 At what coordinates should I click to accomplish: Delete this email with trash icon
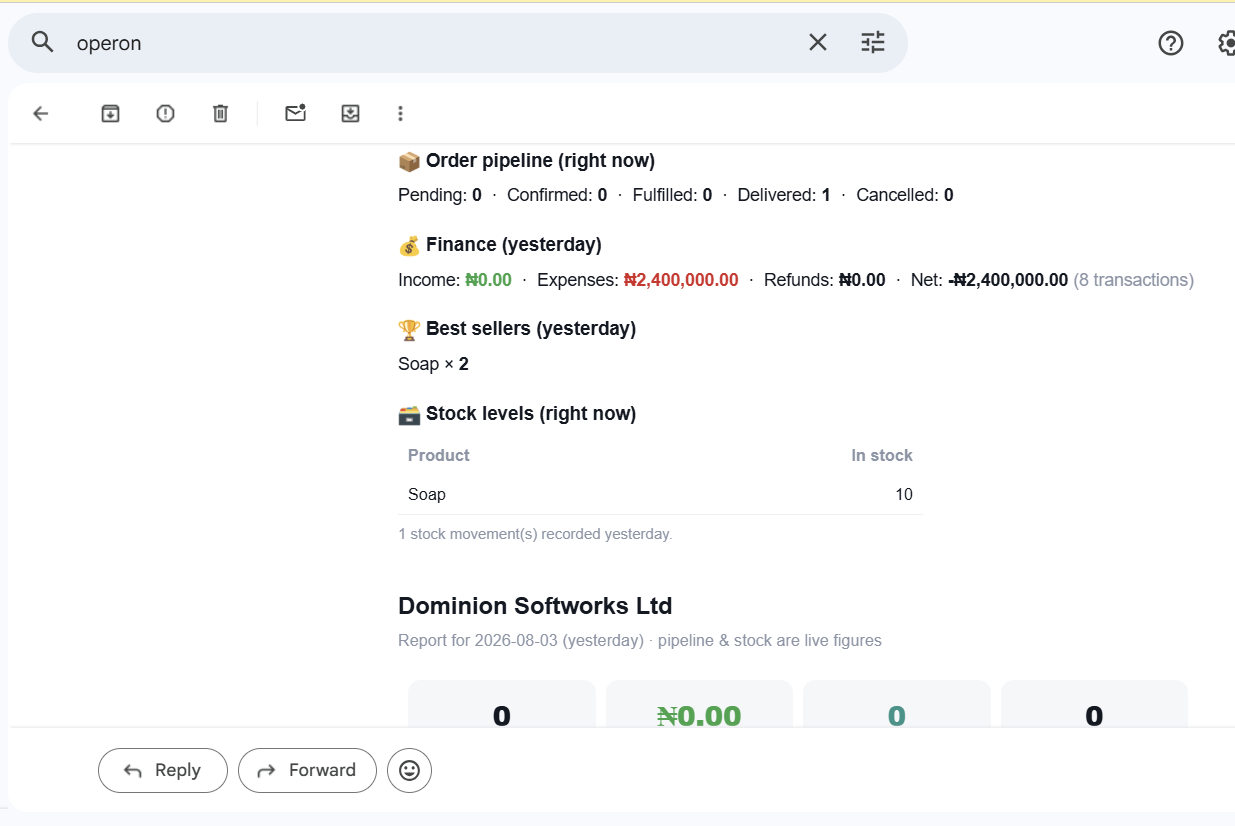point(220,114)
